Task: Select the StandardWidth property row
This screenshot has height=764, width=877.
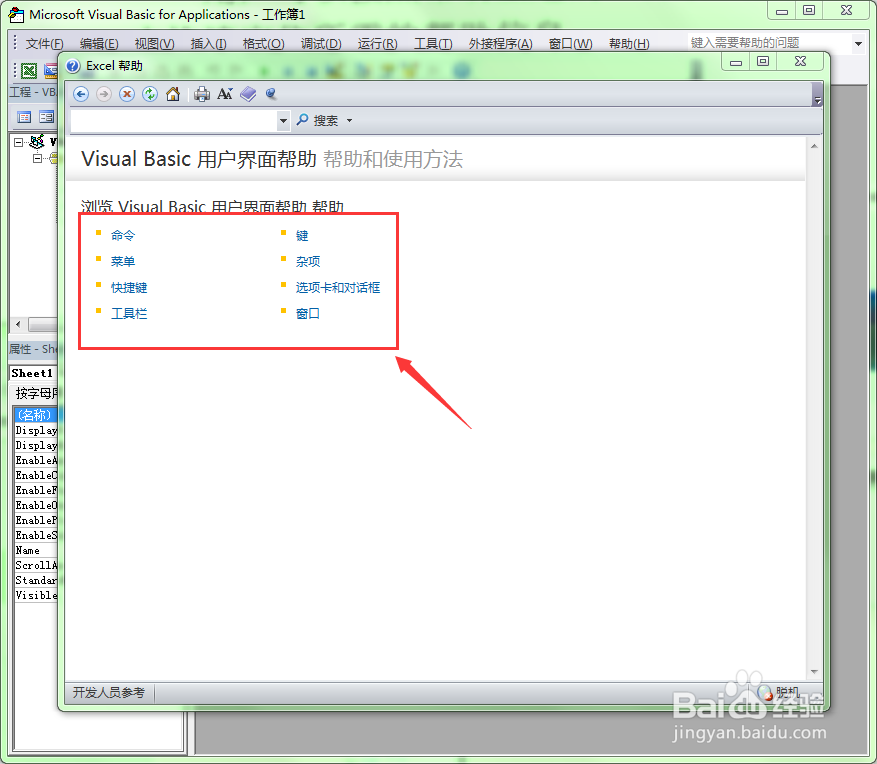Action: point(36,580)
